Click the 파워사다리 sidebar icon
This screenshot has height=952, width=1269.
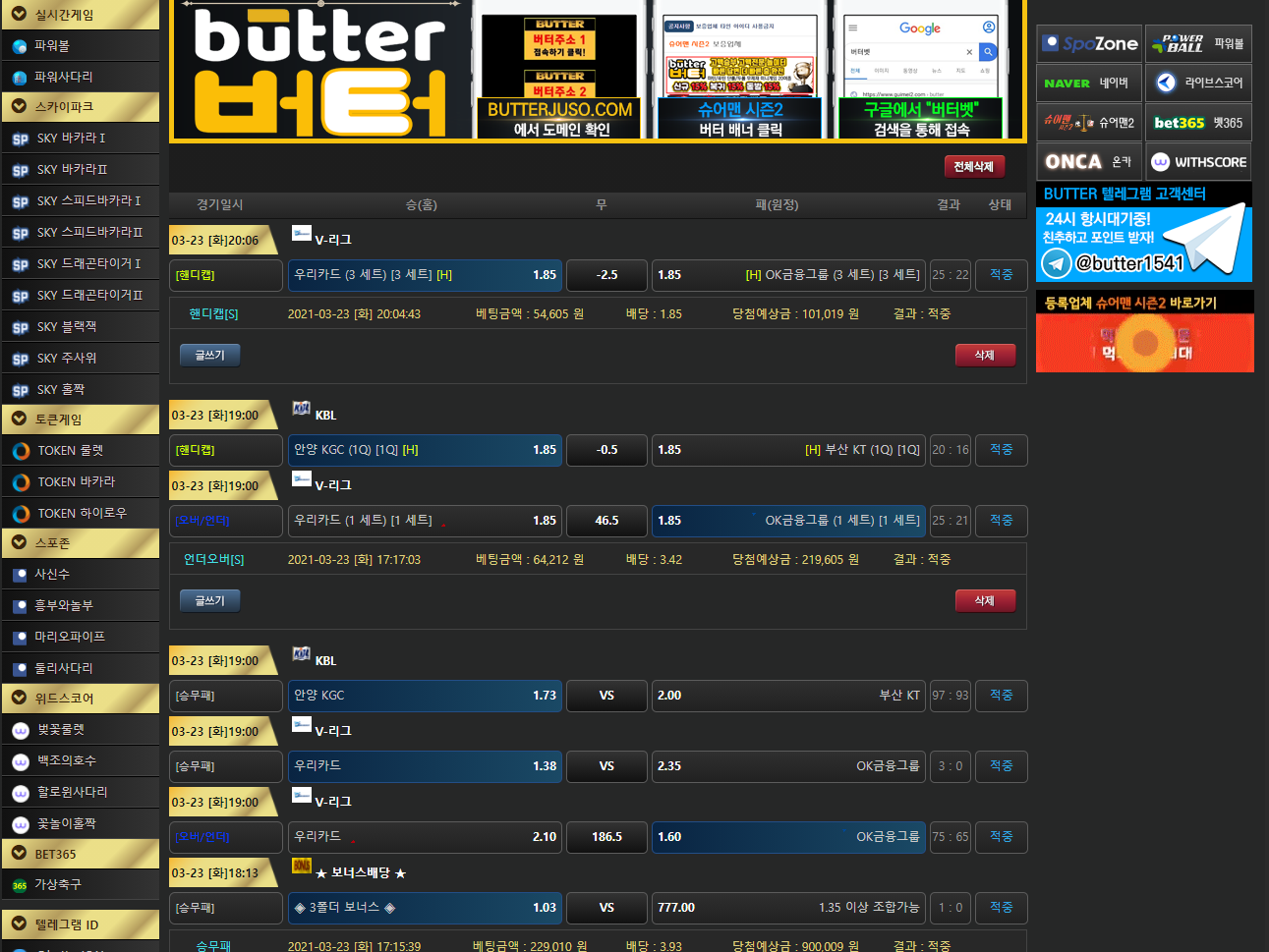pos(20,78)
